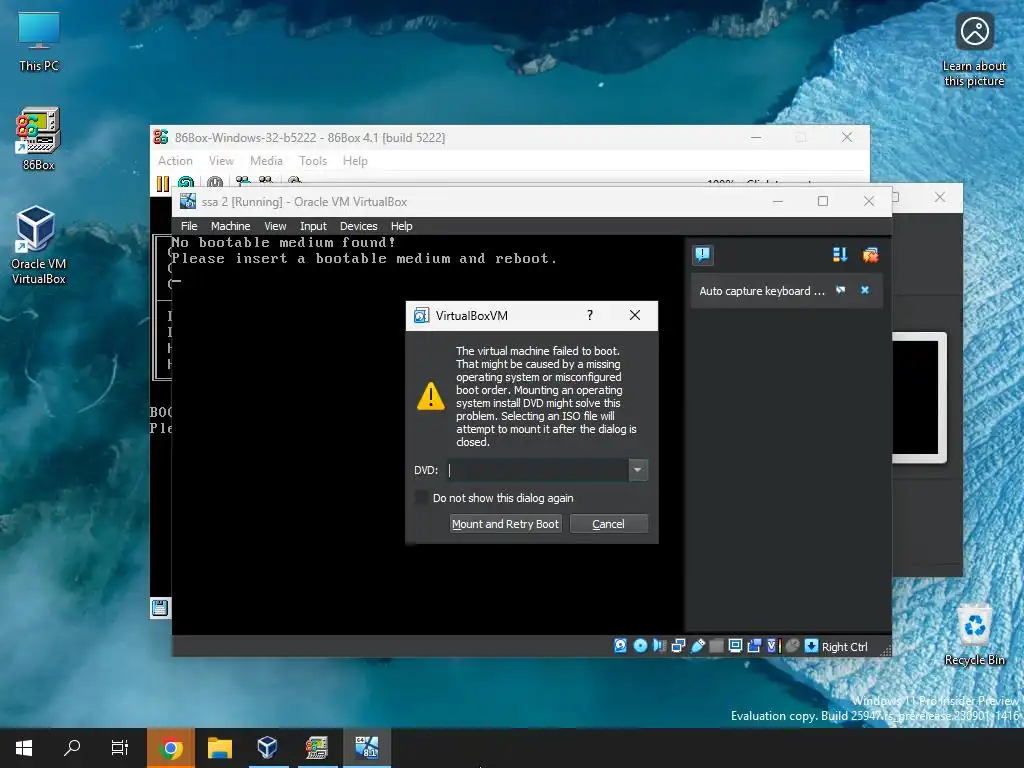1024x768 pixels.
Task: Click the keyboard capture arrow icon beside Right Ctrl
Action: (811, 646)
